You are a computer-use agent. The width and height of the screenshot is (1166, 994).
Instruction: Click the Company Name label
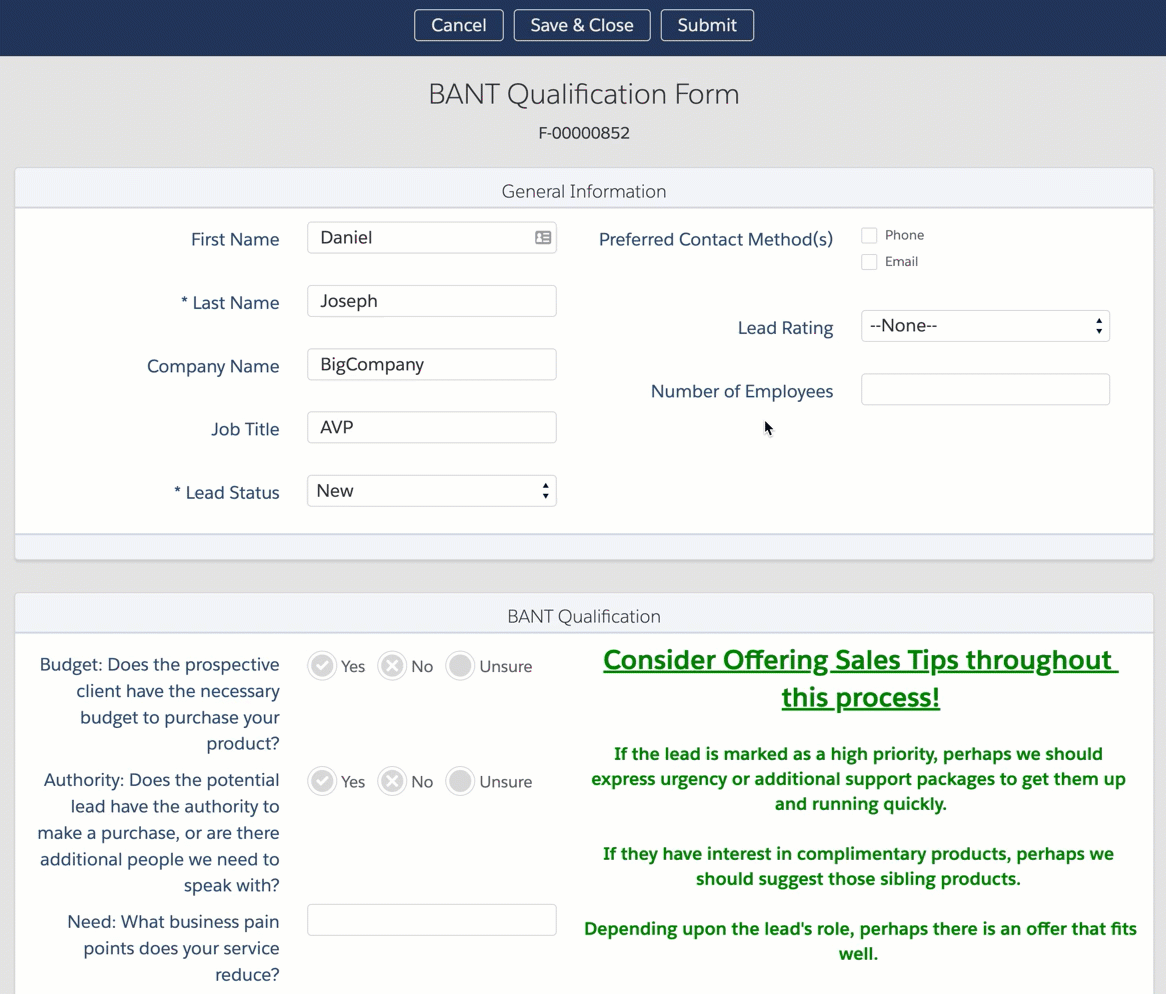tap(213, 366)
